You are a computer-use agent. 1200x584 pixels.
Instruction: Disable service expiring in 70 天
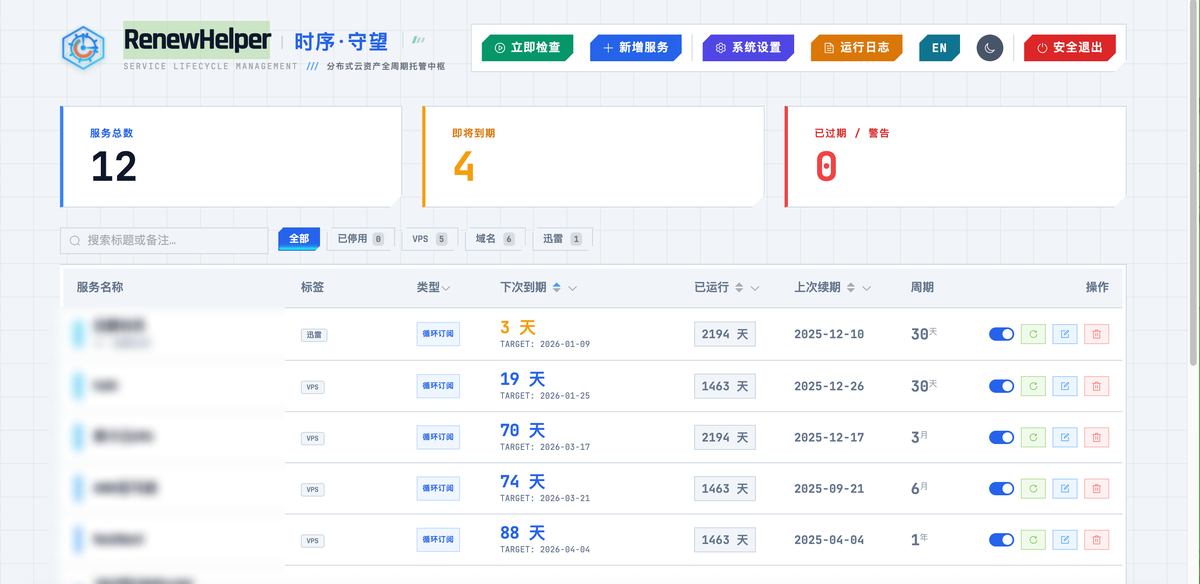pos(1001,437)
